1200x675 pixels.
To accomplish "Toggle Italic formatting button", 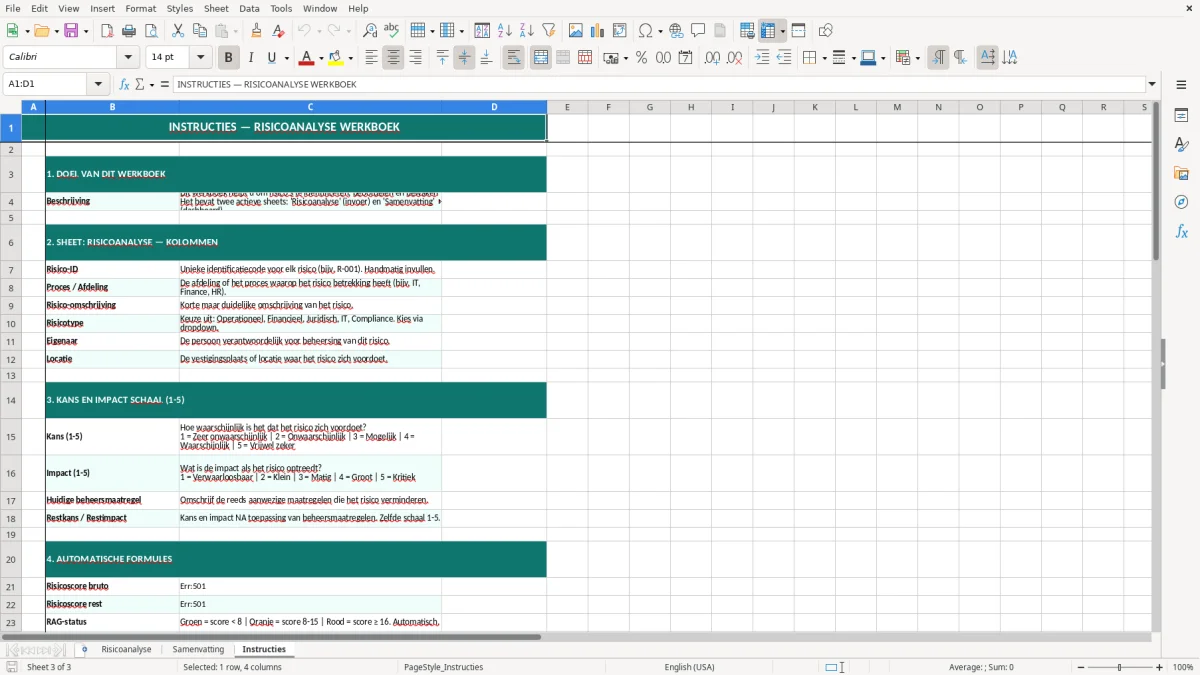I will click(x=250, y=58).
